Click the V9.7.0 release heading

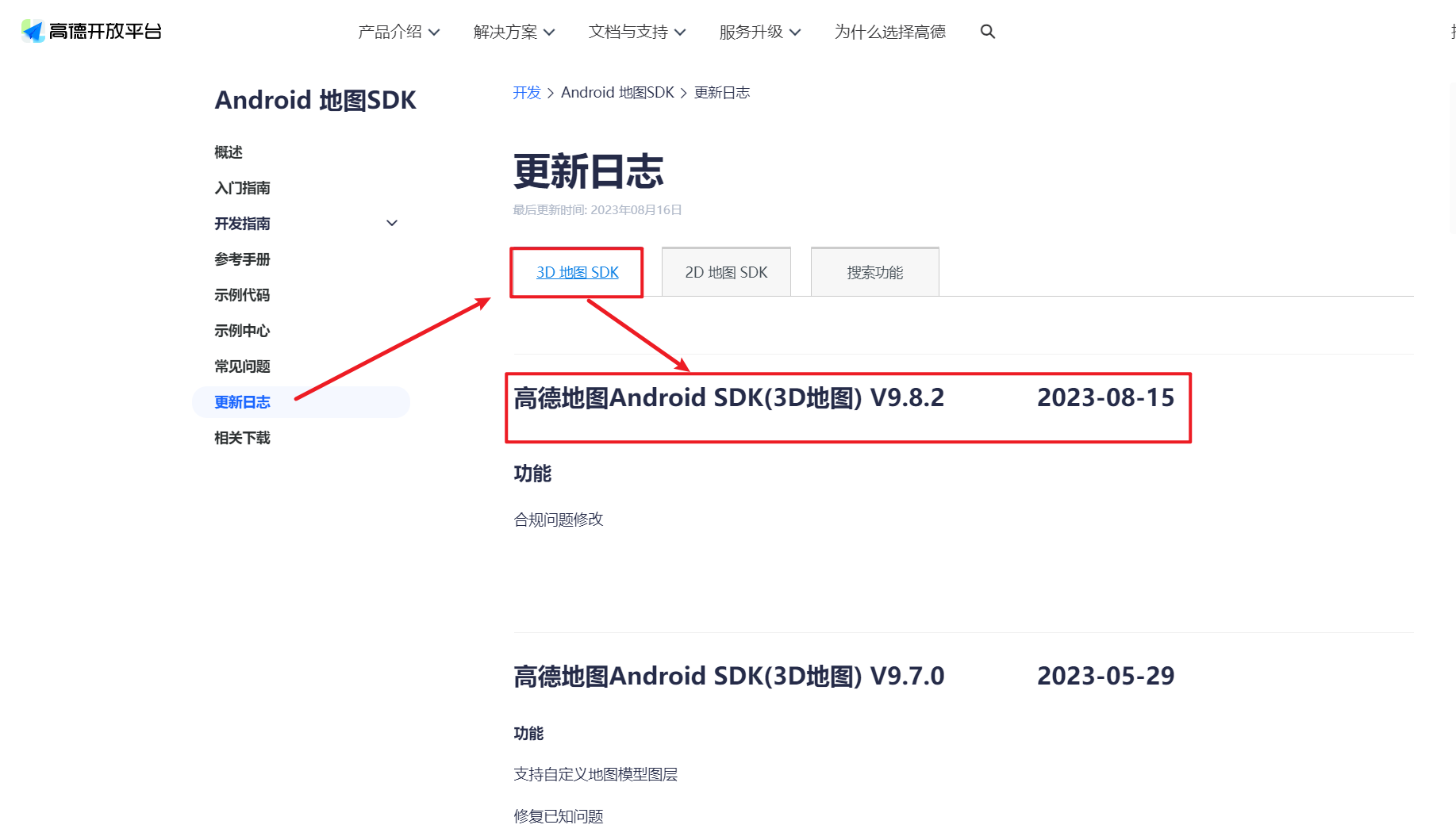pos(729,676)
